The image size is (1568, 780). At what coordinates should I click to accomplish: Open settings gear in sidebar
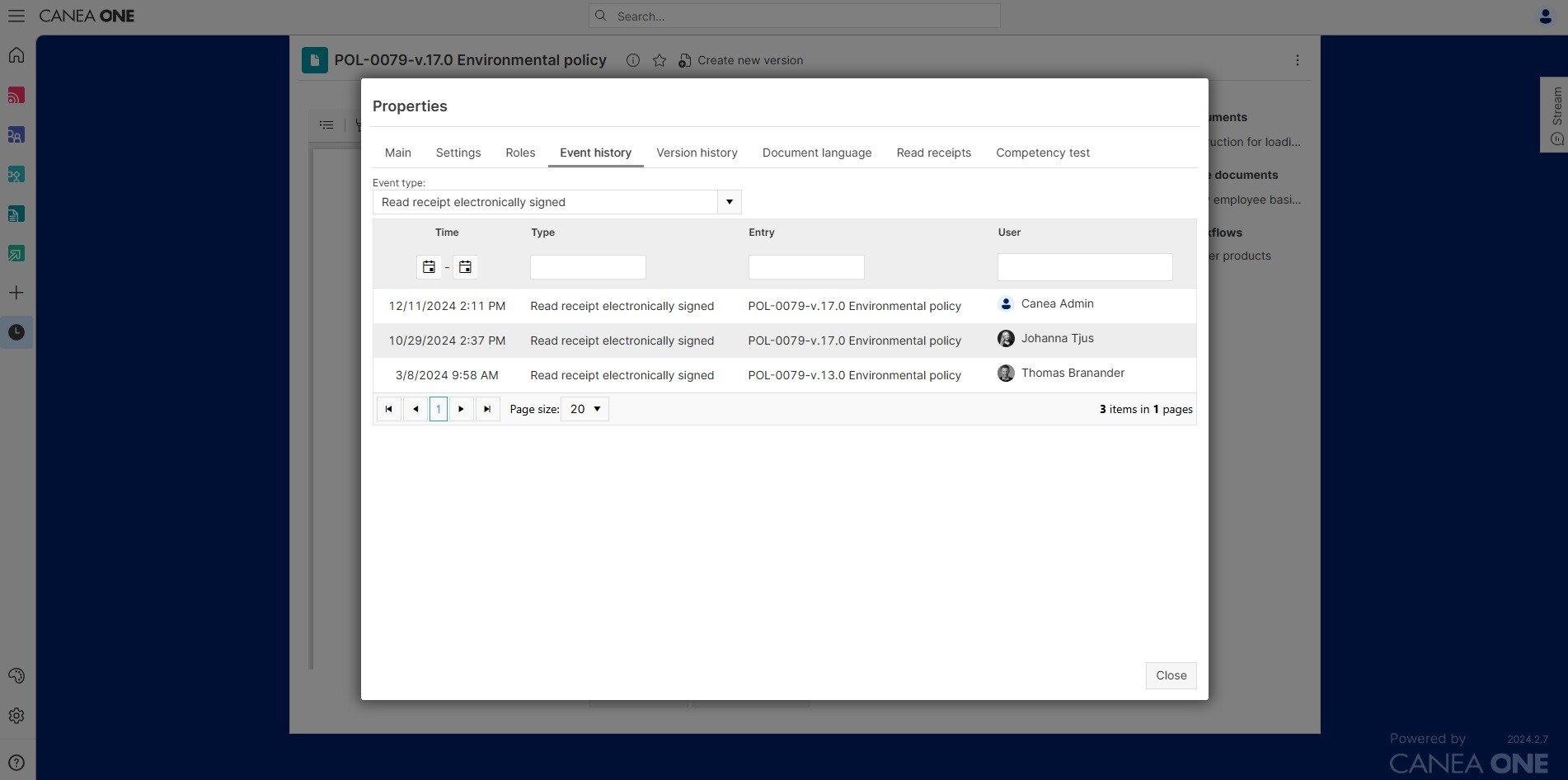point(16,716)
